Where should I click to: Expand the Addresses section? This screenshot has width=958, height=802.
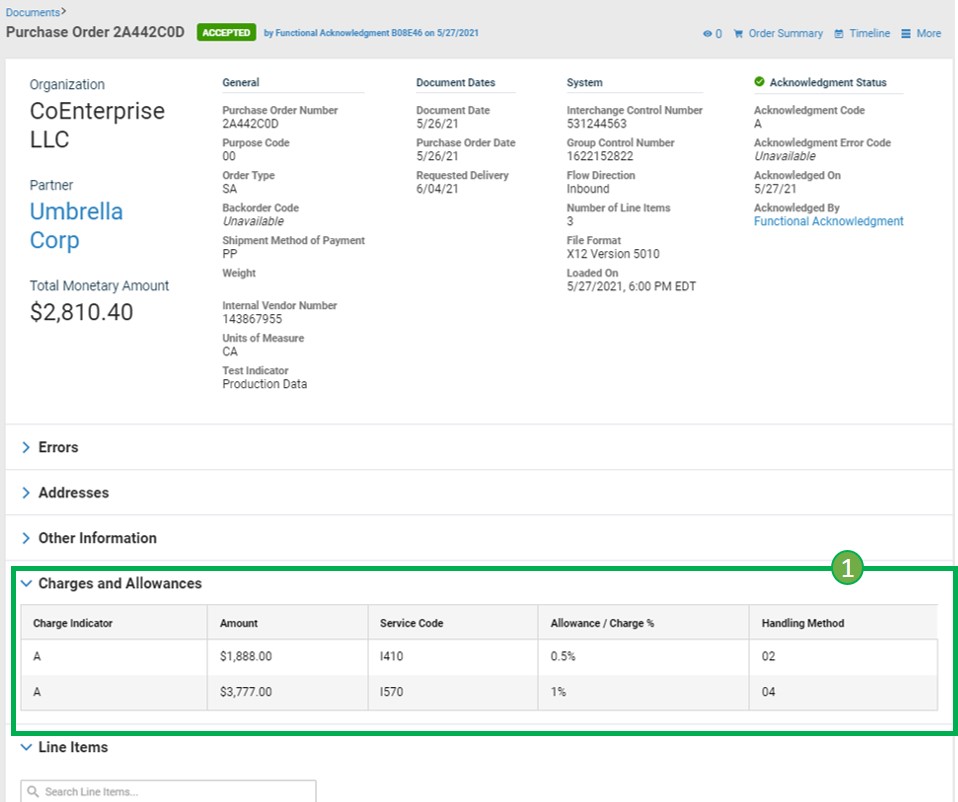(x=26, y=492)
